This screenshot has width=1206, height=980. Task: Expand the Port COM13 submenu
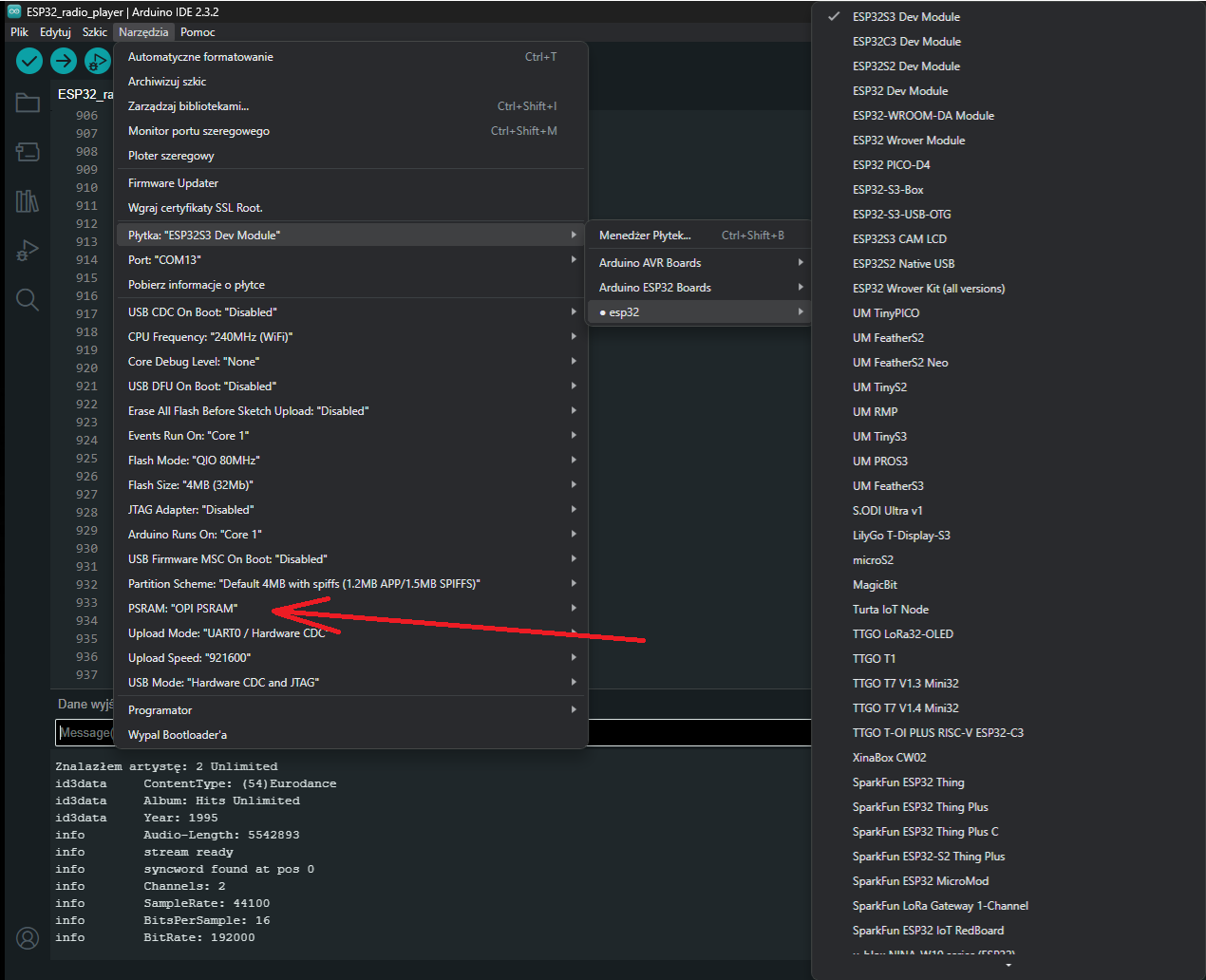point(350,260)
